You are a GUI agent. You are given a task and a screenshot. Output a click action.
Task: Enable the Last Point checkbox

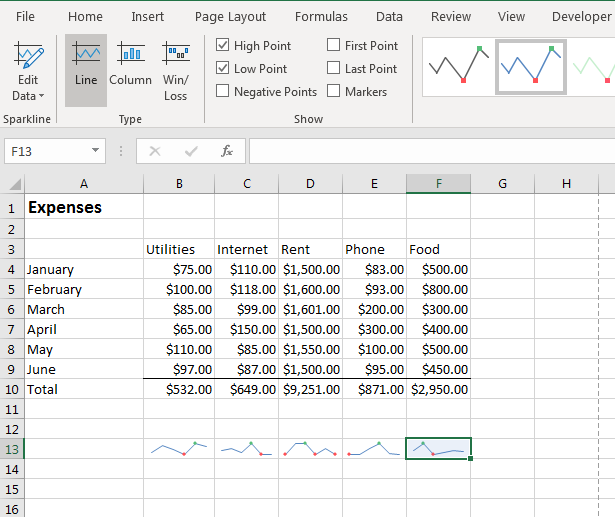[333, 67]
